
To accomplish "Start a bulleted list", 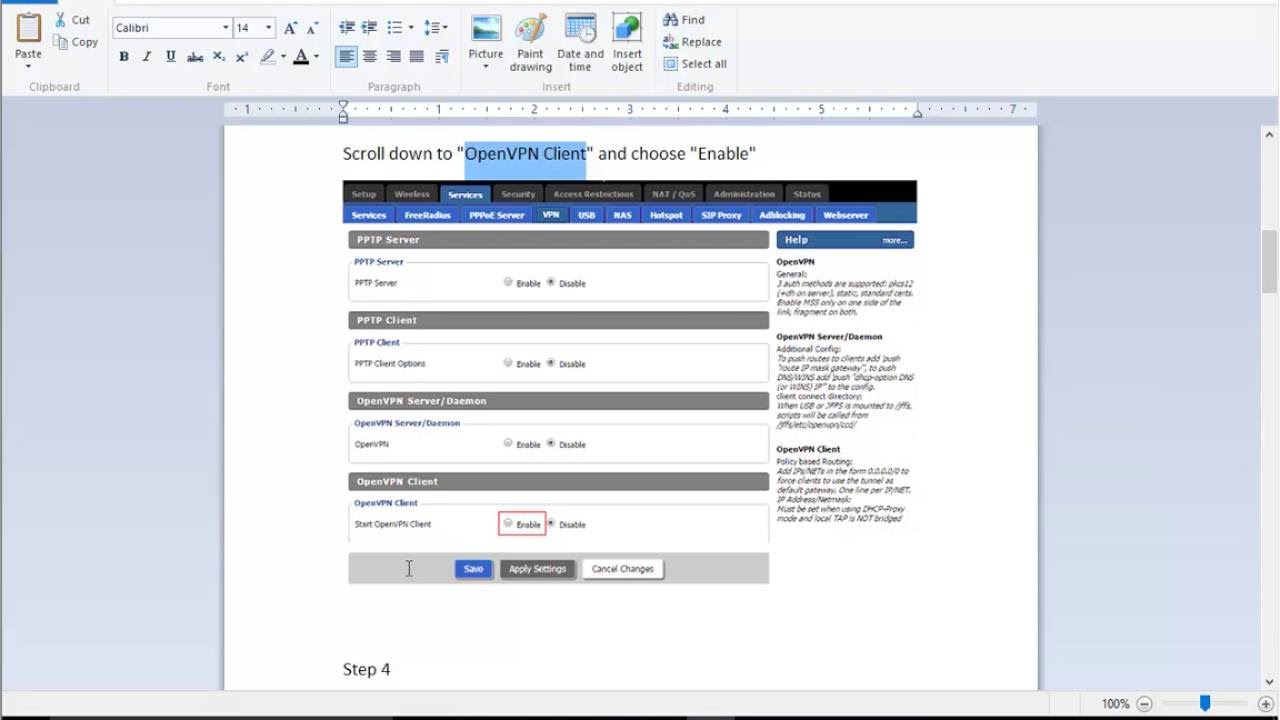I will click(x=395, y=28).
